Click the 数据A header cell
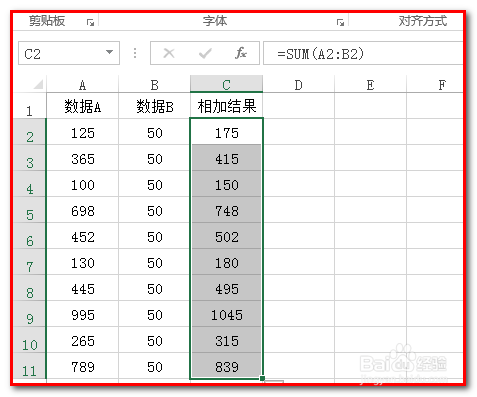The image size is (477, 397). 82,106
